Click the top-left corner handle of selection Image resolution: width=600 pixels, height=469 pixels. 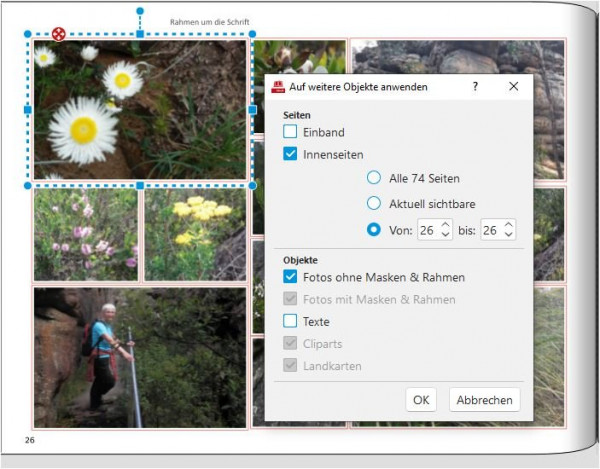[28, 34]
